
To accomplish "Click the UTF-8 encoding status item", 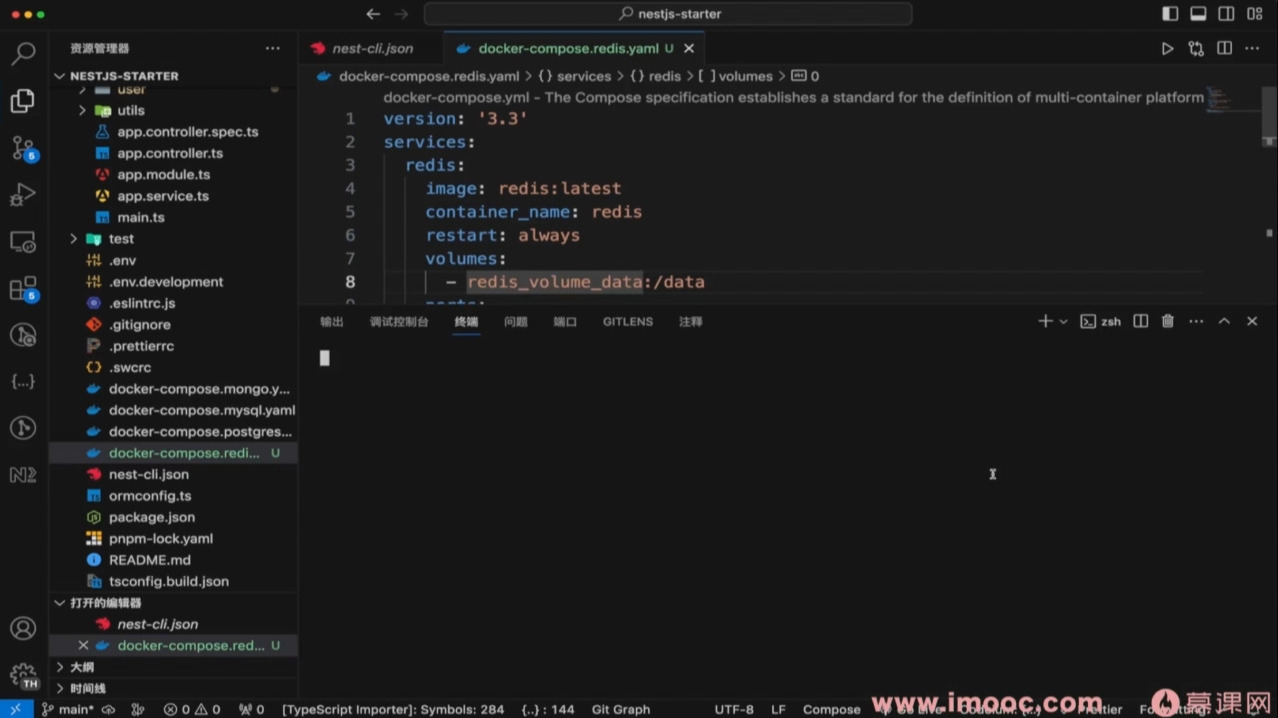I will point(734,709).
